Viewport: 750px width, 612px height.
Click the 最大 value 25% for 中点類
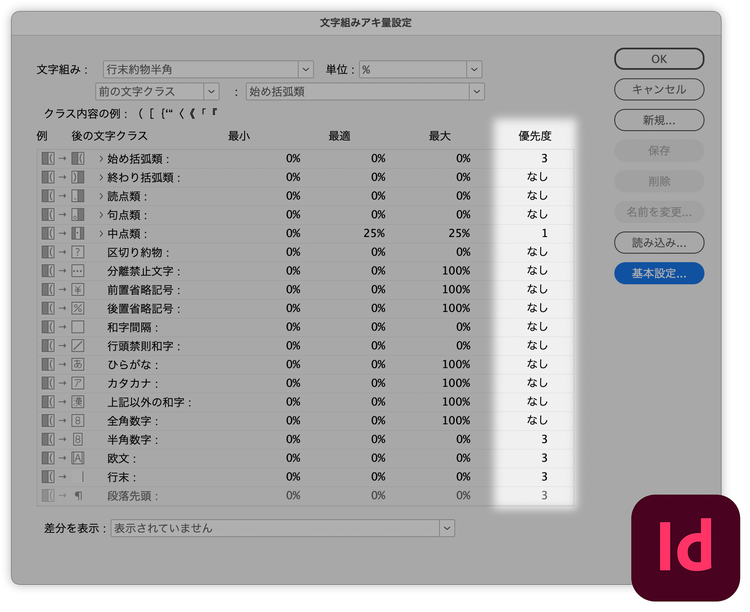(x=459, y=233)
